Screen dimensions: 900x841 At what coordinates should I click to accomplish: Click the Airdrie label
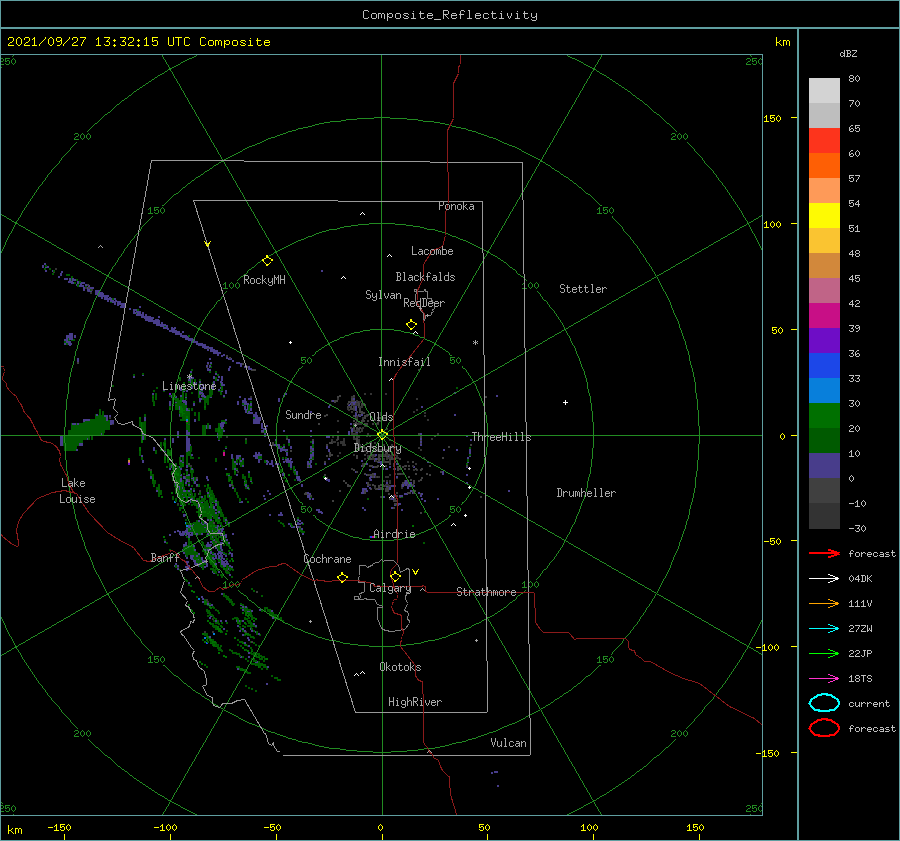click(394, 534)
